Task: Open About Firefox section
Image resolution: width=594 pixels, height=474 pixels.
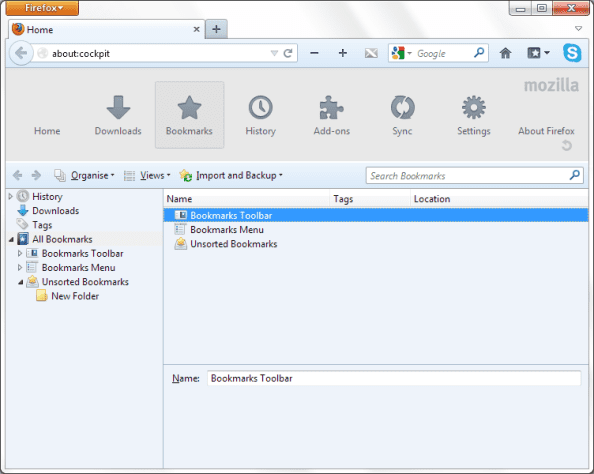Action: (x=546, y=131)
